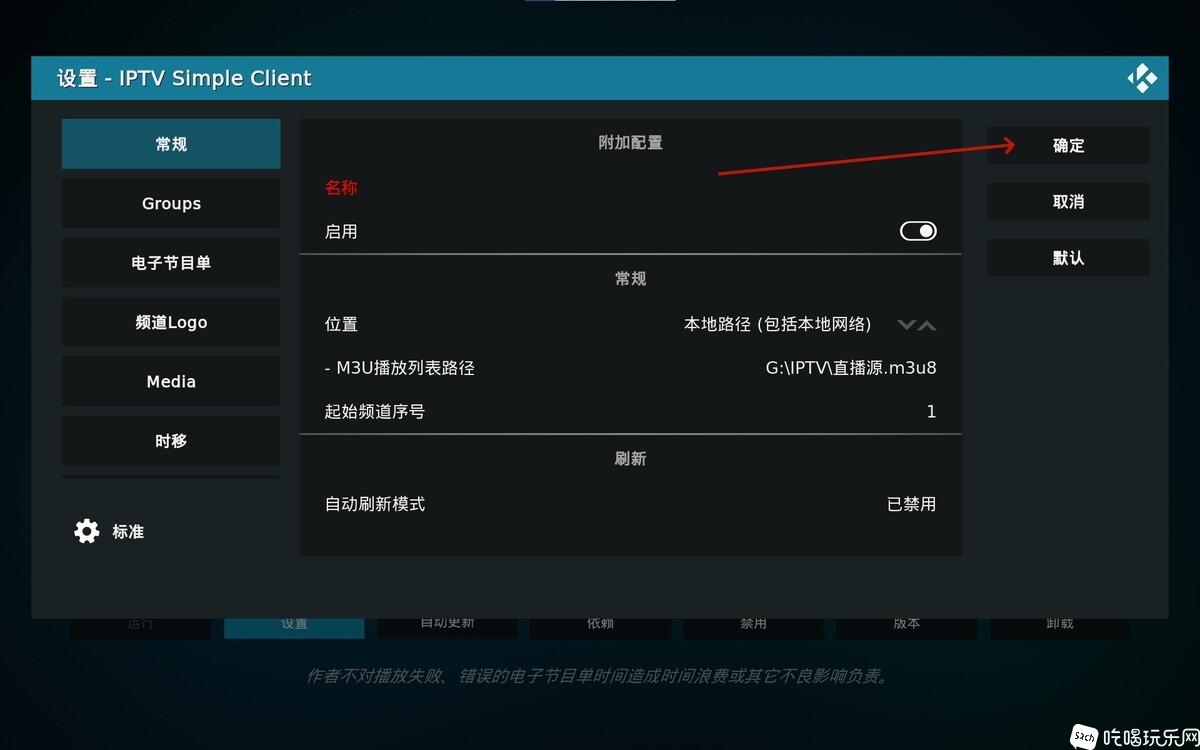This screenshot has height=750, width=1200.
Task: Open the 电子节目单 category
Action: 171,262
